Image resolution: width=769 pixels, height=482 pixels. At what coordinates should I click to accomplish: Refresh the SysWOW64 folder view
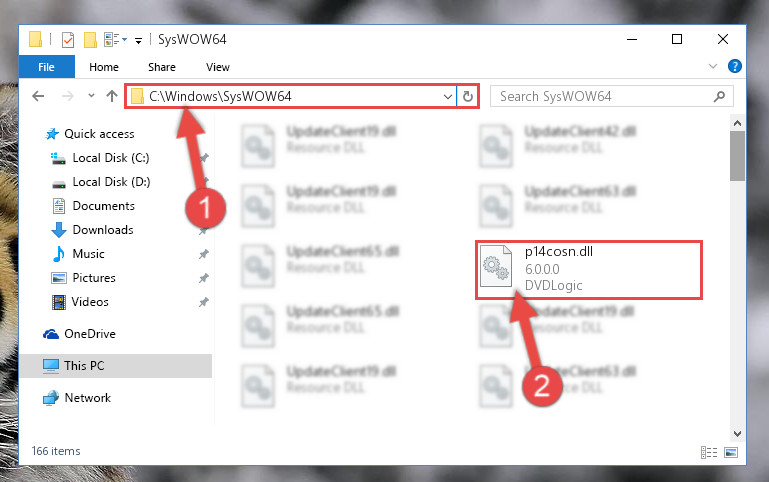[x=468, y=96]
